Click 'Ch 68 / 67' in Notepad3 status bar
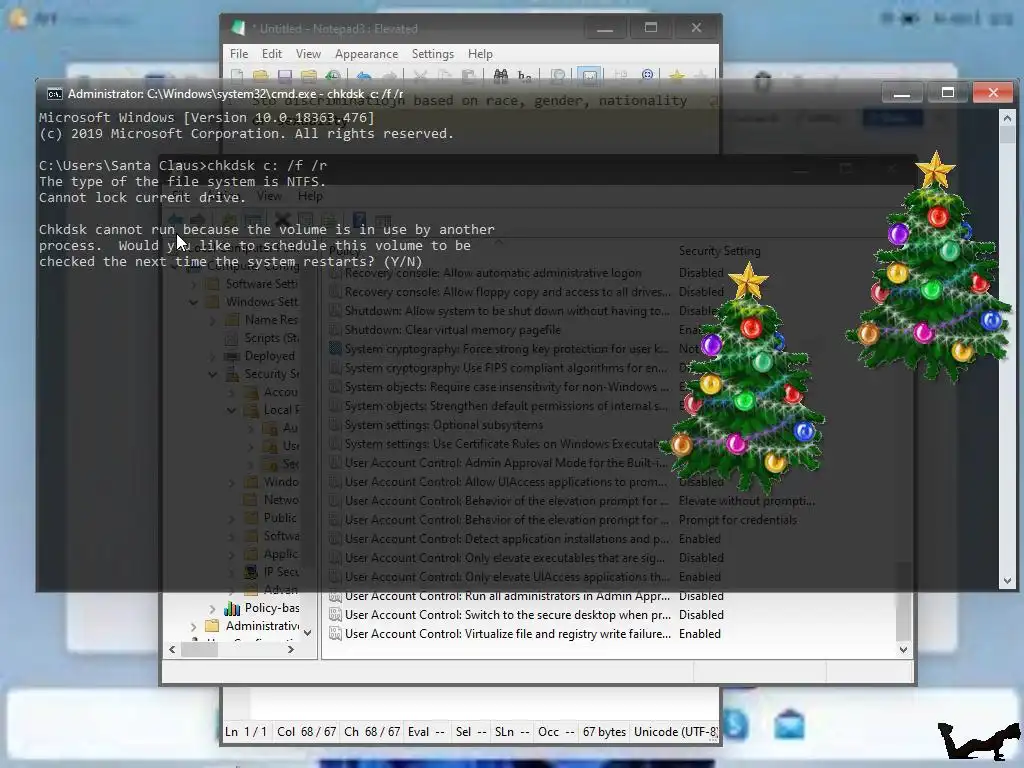 click(x=372, y=731)
